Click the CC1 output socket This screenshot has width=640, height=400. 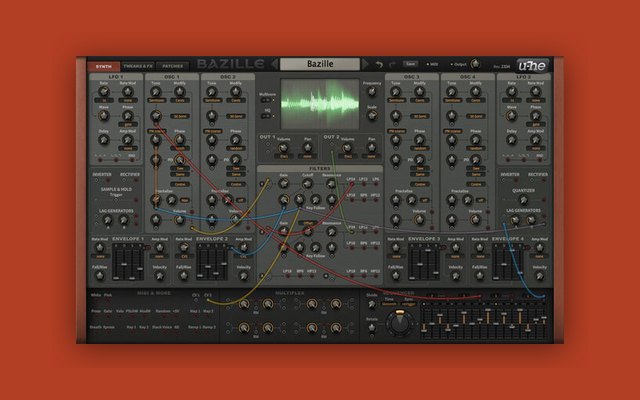(x=196, y=300)
